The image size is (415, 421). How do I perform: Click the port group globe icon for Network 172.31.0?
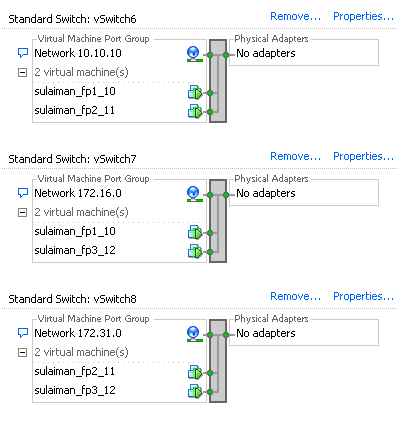[194, 334]
